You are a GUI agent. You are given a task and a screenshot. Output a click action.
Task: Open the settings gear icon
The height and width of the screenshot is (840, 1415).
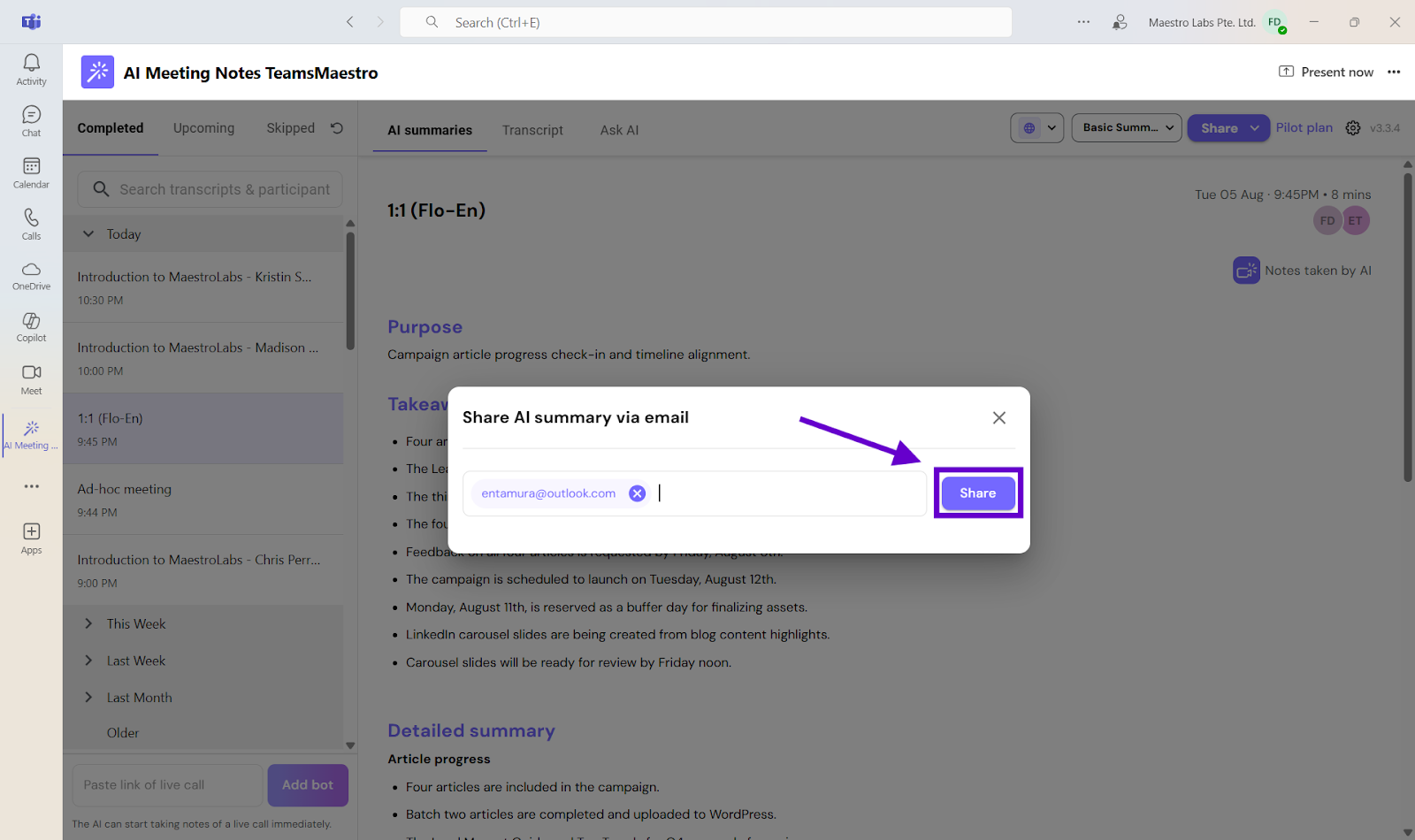tap(1353, 128)
